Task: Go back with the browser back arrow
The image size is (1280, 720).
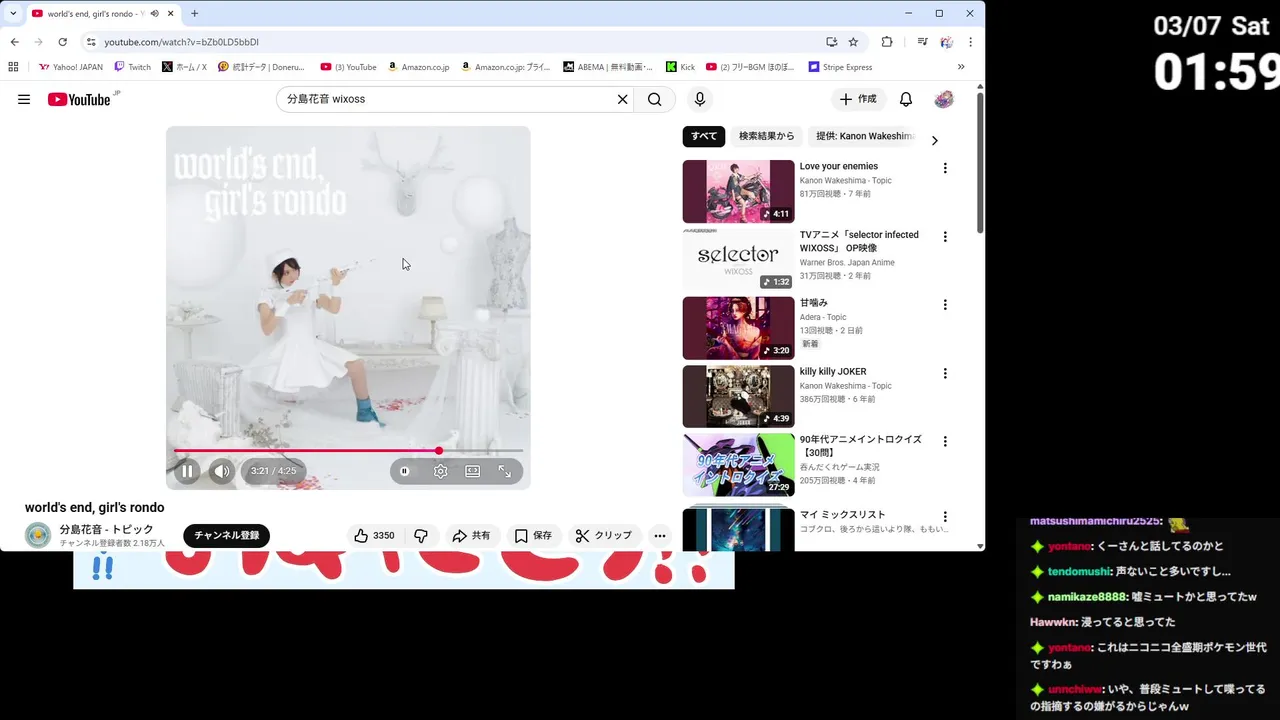Action: pos(14,42)
